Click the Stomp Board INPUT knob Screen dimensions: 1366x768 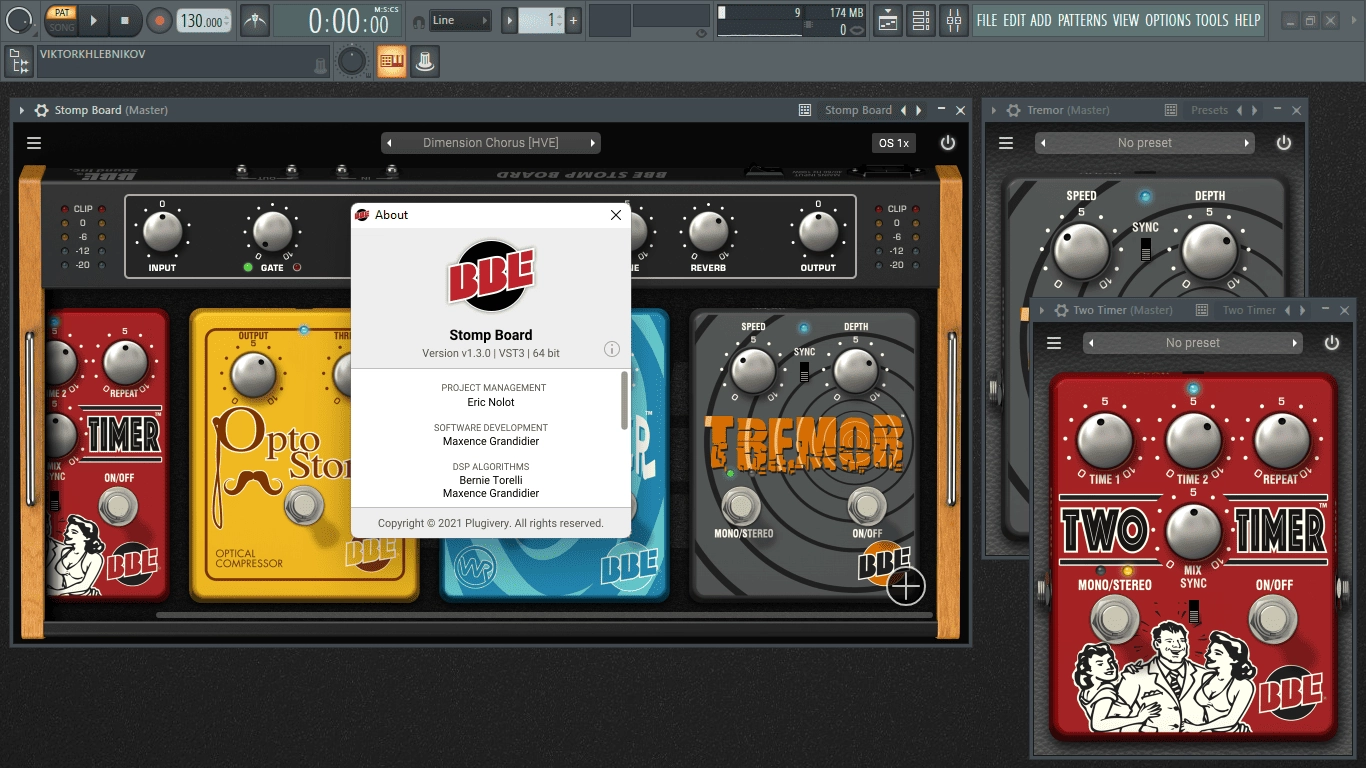coord(162,232)
